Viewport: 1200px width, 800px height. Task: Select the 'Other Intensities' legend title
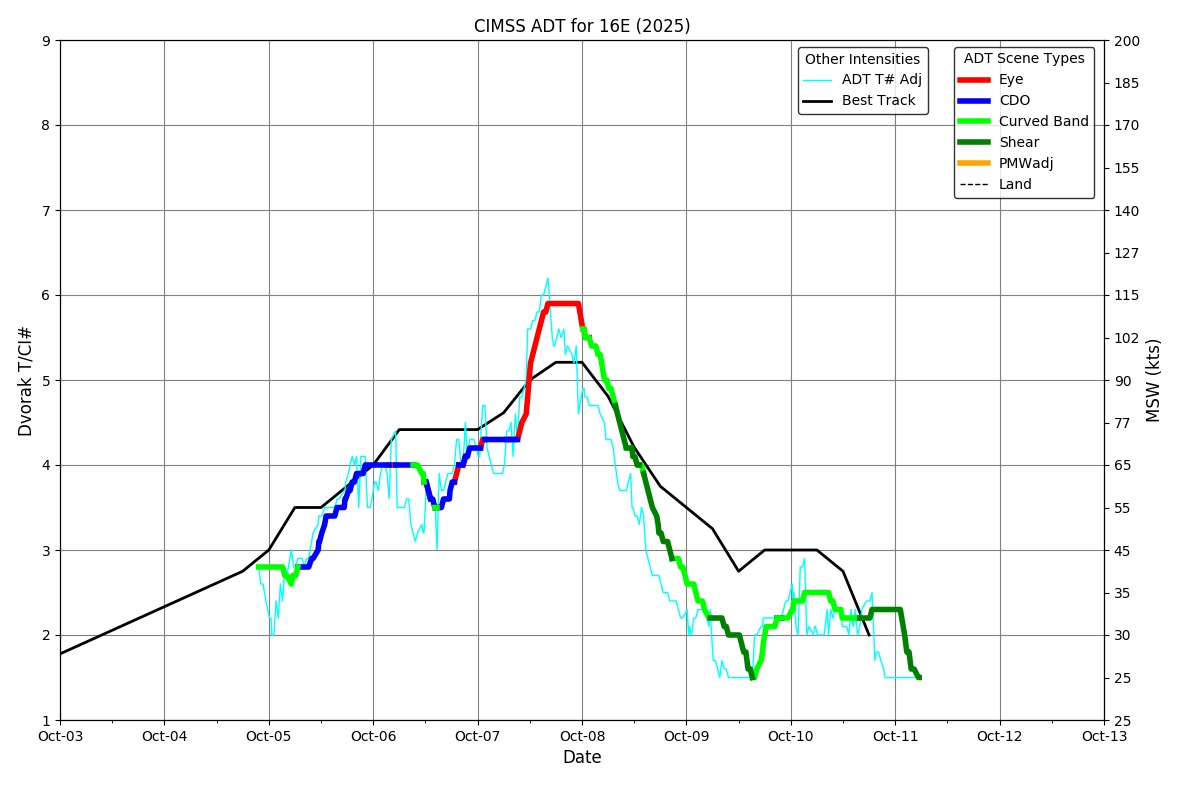(862, 60)
